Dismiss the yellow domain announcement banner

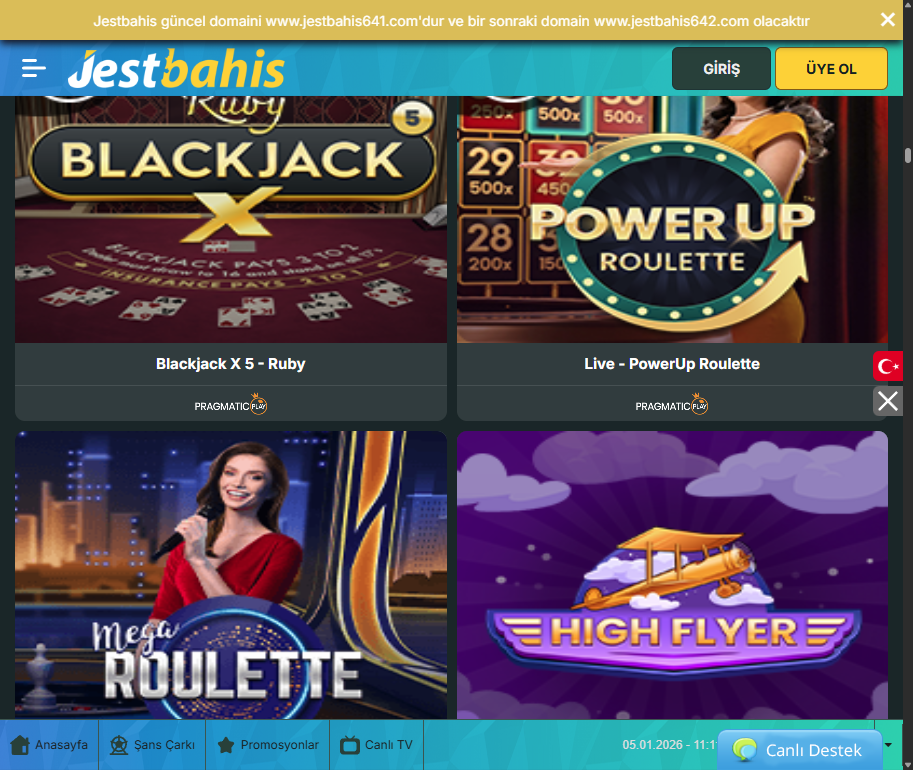(887, 20)
